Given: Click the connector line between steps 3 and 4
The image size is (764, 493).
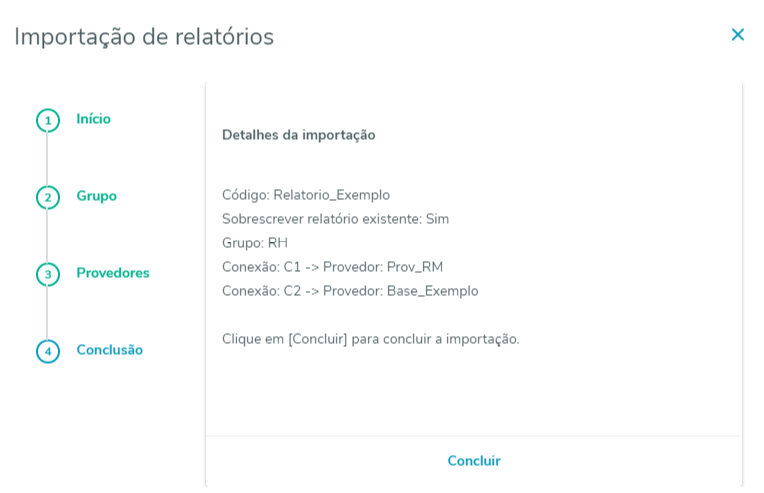Looking at the screenshot, I should click(x=47, y=312).
